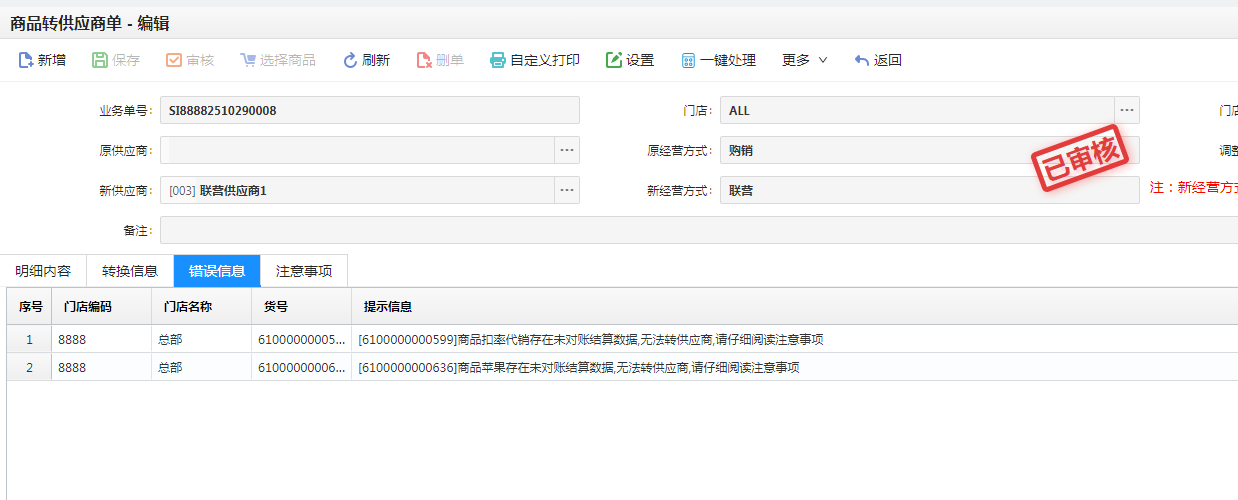The width and height of the screenshot is (1238, 500).
Task: Open the 注意事项 tab
Action: click(x=304, y=271)
